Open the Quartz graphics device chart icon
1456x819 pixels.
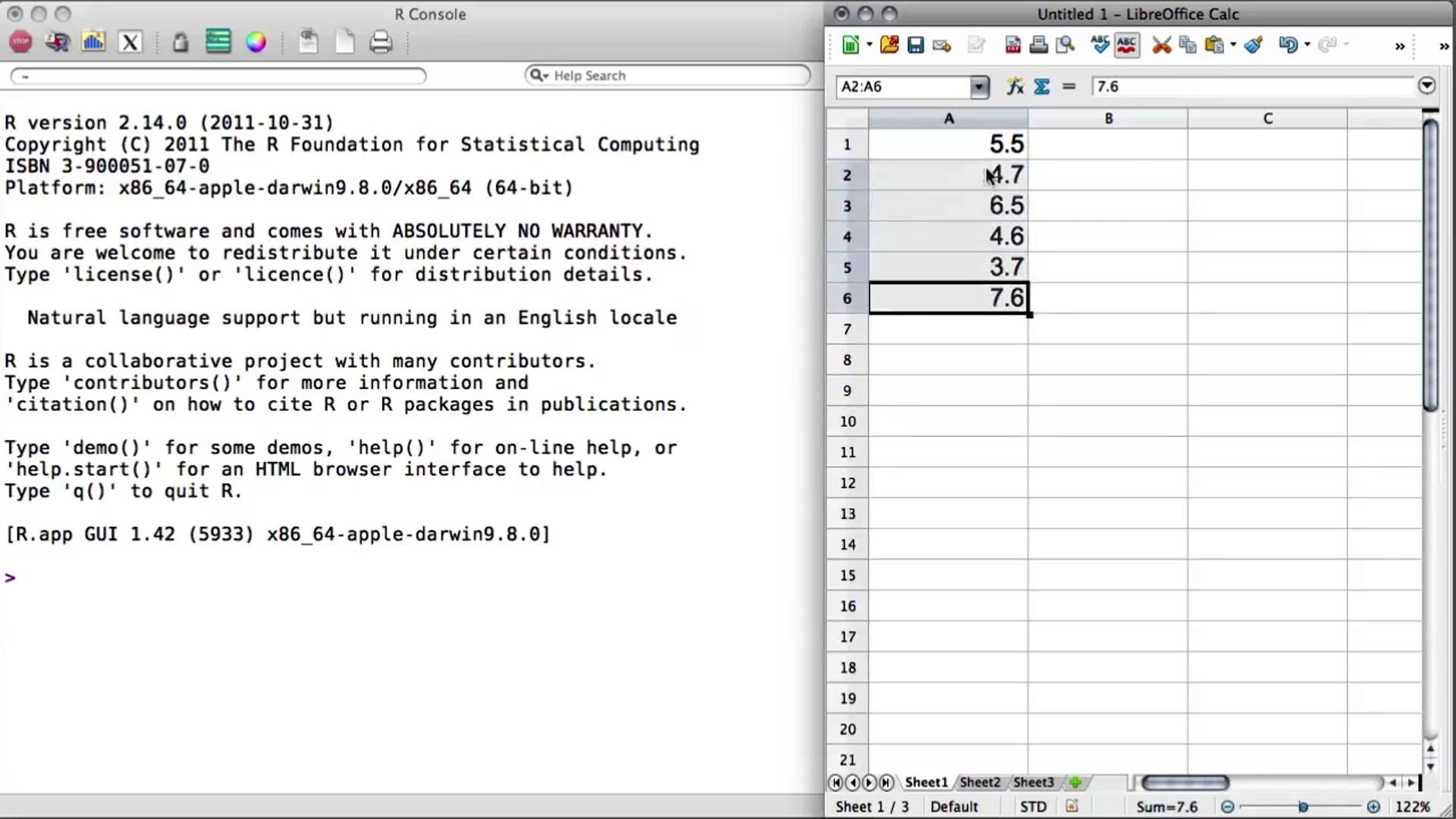pyautogui.click(x=93, y=42)
